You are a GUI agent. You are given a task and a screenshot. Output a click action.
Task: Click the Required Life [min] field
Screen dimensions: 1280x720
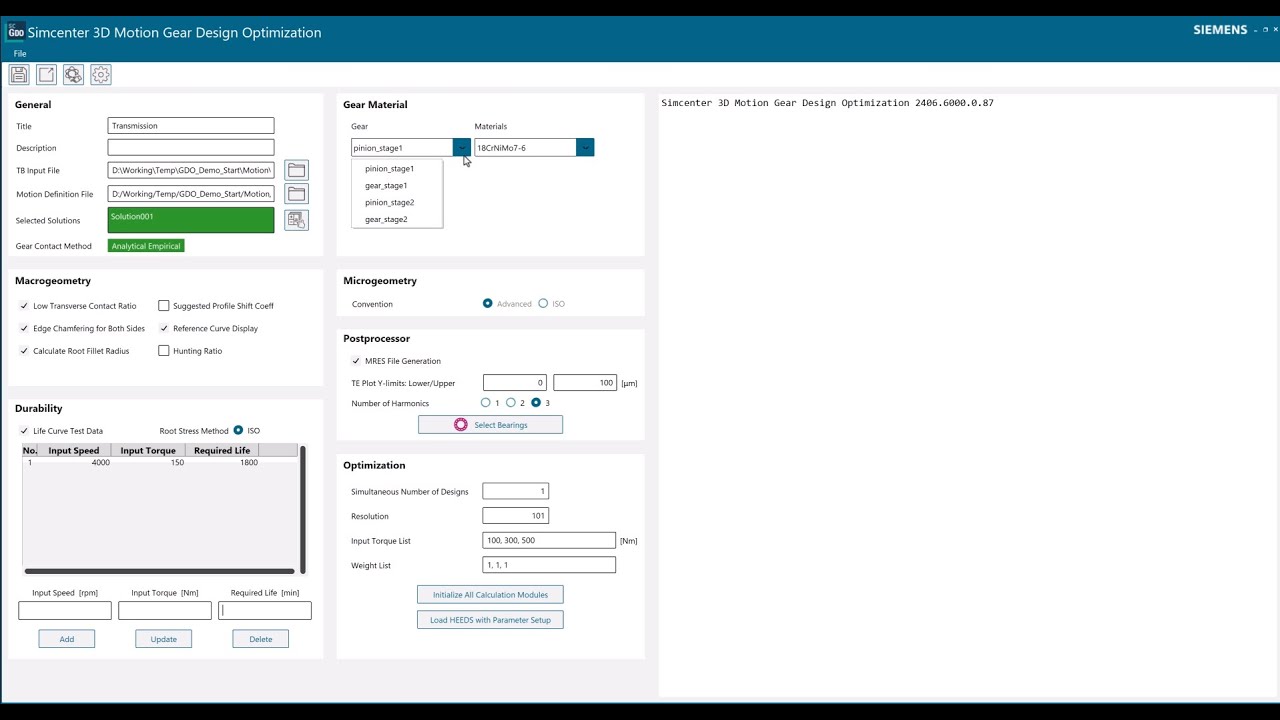265,611
